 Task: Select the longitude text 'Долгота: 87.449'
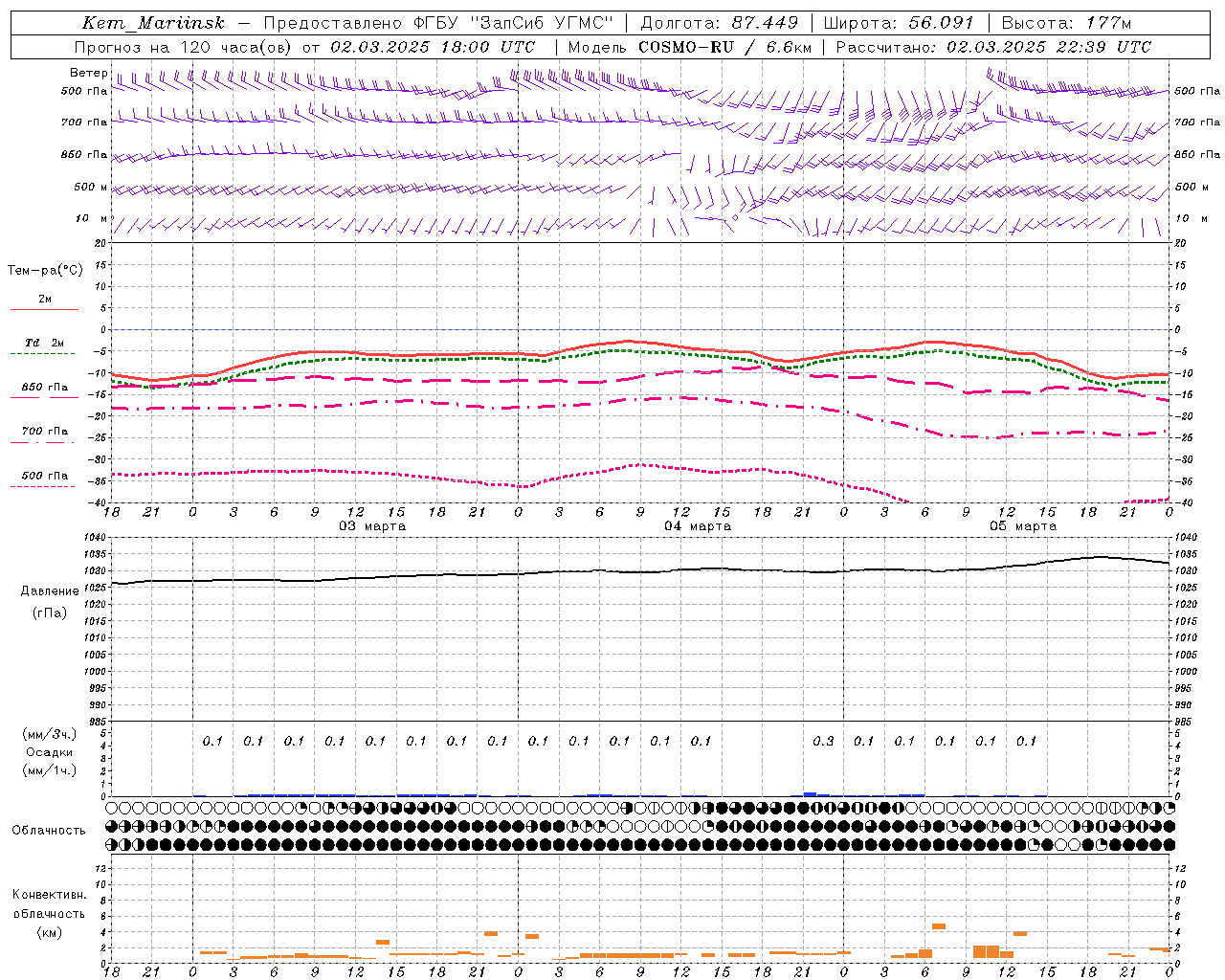tap(719, 23)
